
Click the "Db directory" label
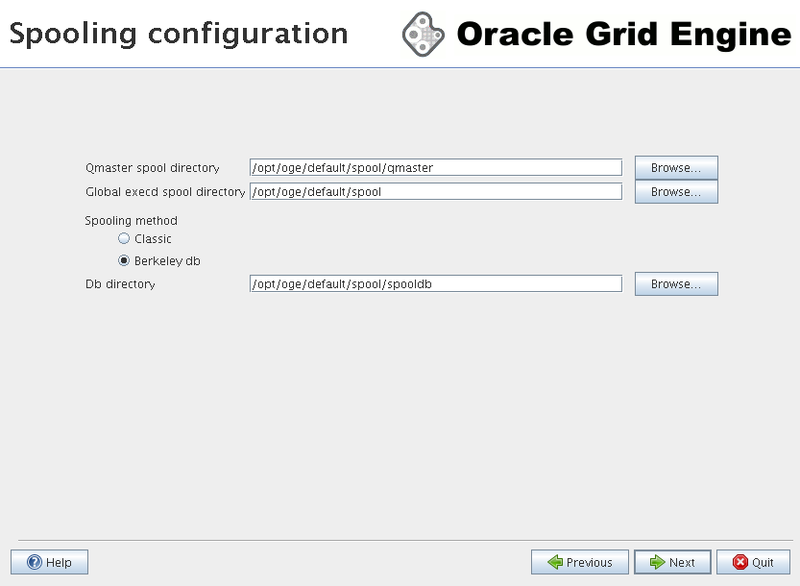[x=120, y=284]
